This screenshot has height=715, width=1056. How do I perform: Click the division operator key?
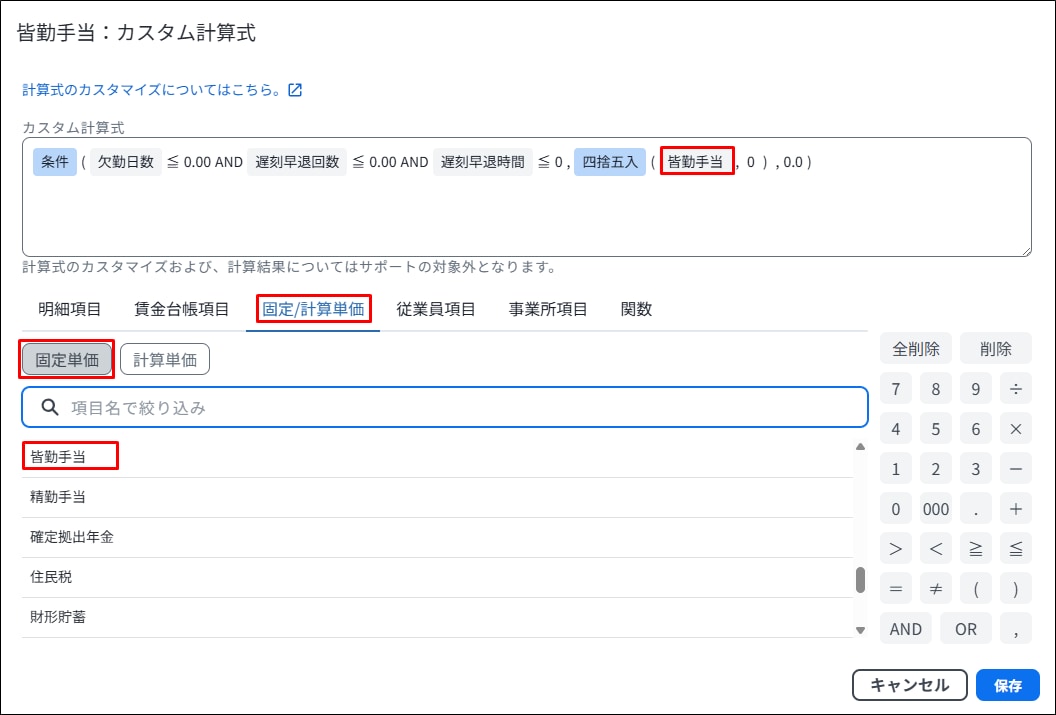click(x=1015, y=389)
